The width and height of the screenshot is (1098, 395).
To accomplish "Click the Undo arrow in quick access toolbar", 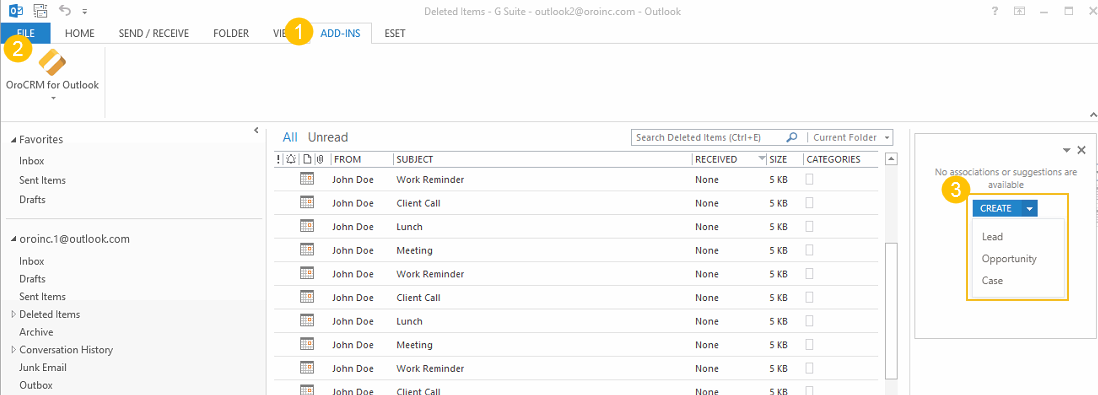I will (x=65, y=11).
